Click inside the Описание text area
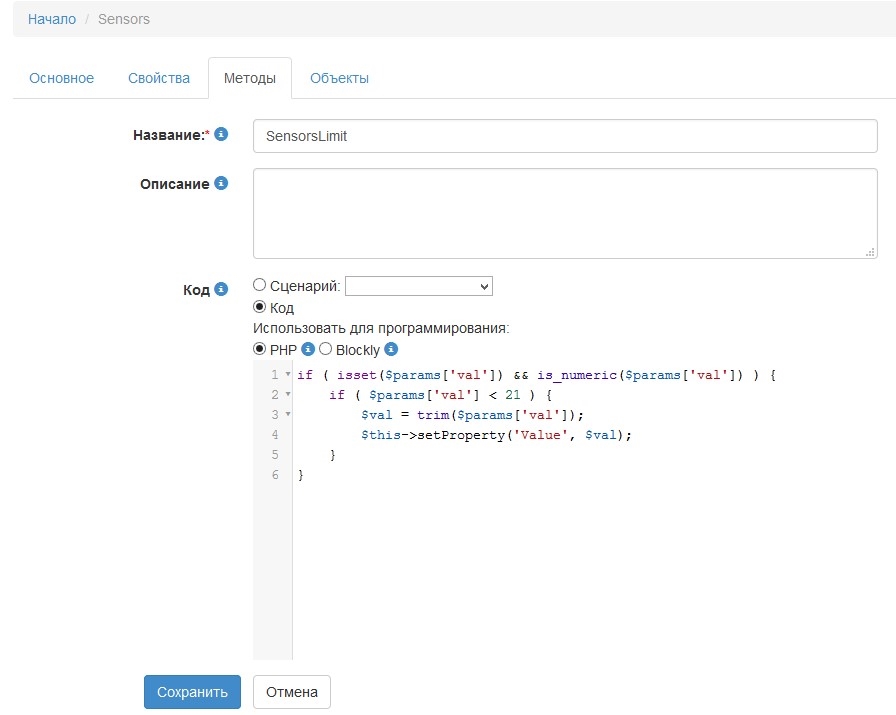 click(565, 213)
